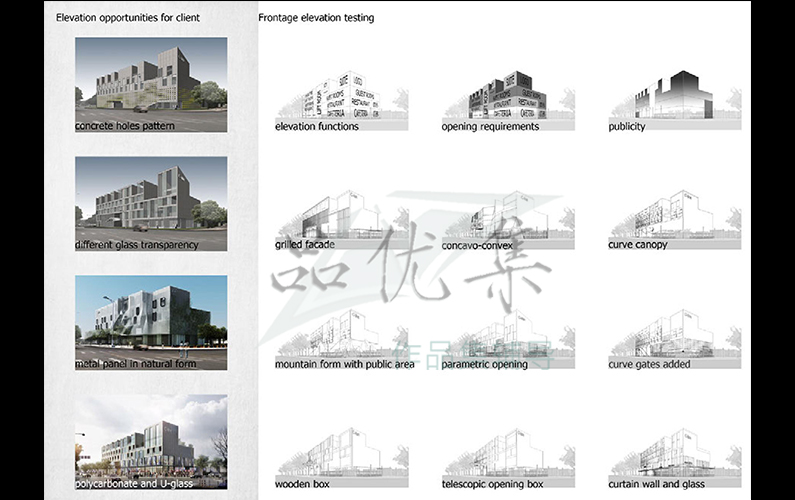Select the different glass transparency rendering
This screenshot has height=500, width=795.
(150, 197)
